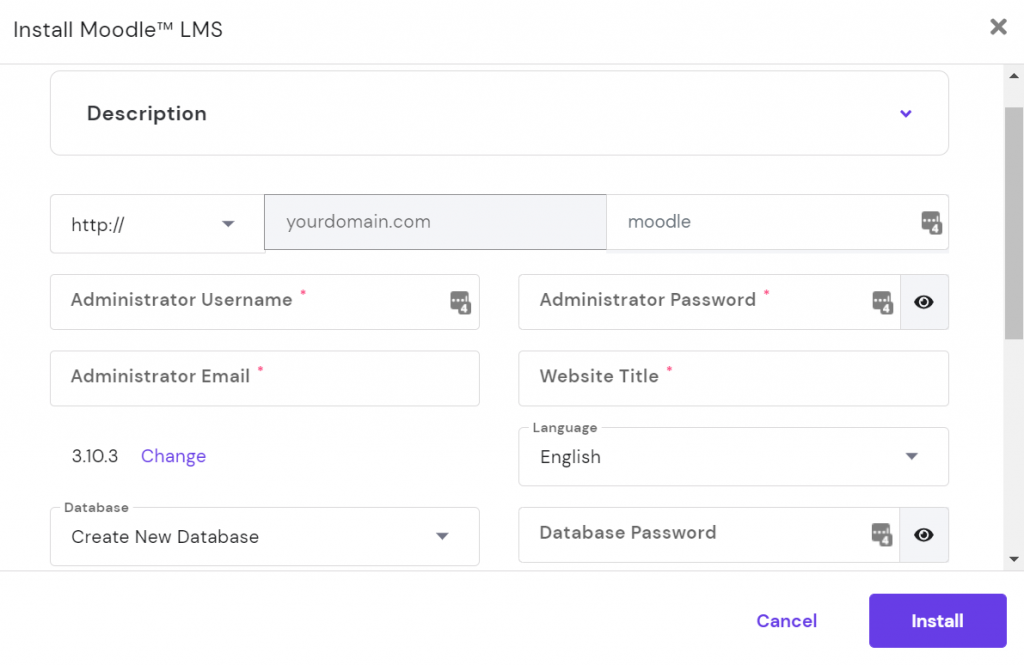Open the Create New Database dropdown
Screen dimensions: 1024x665
(441, 536)
